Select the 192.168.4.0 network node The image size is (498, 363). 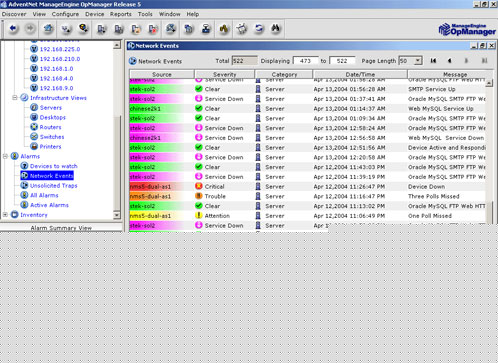56,78
